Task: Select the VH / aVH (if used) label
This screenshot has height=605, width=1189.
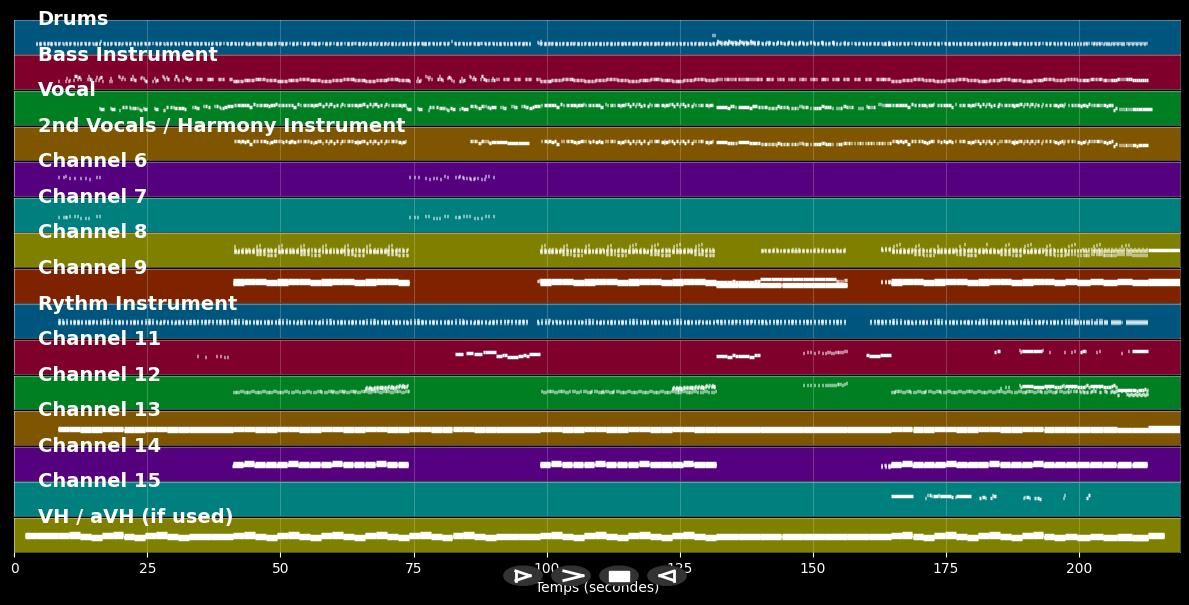Action: click(135, 517)
